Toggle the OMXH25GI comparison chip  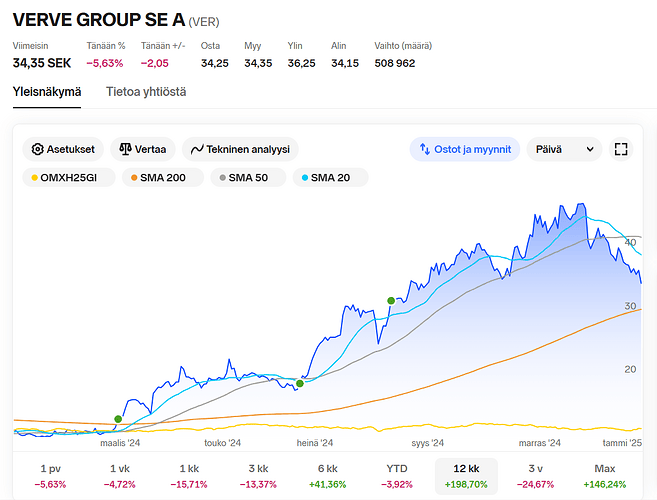tap(69, 178)
